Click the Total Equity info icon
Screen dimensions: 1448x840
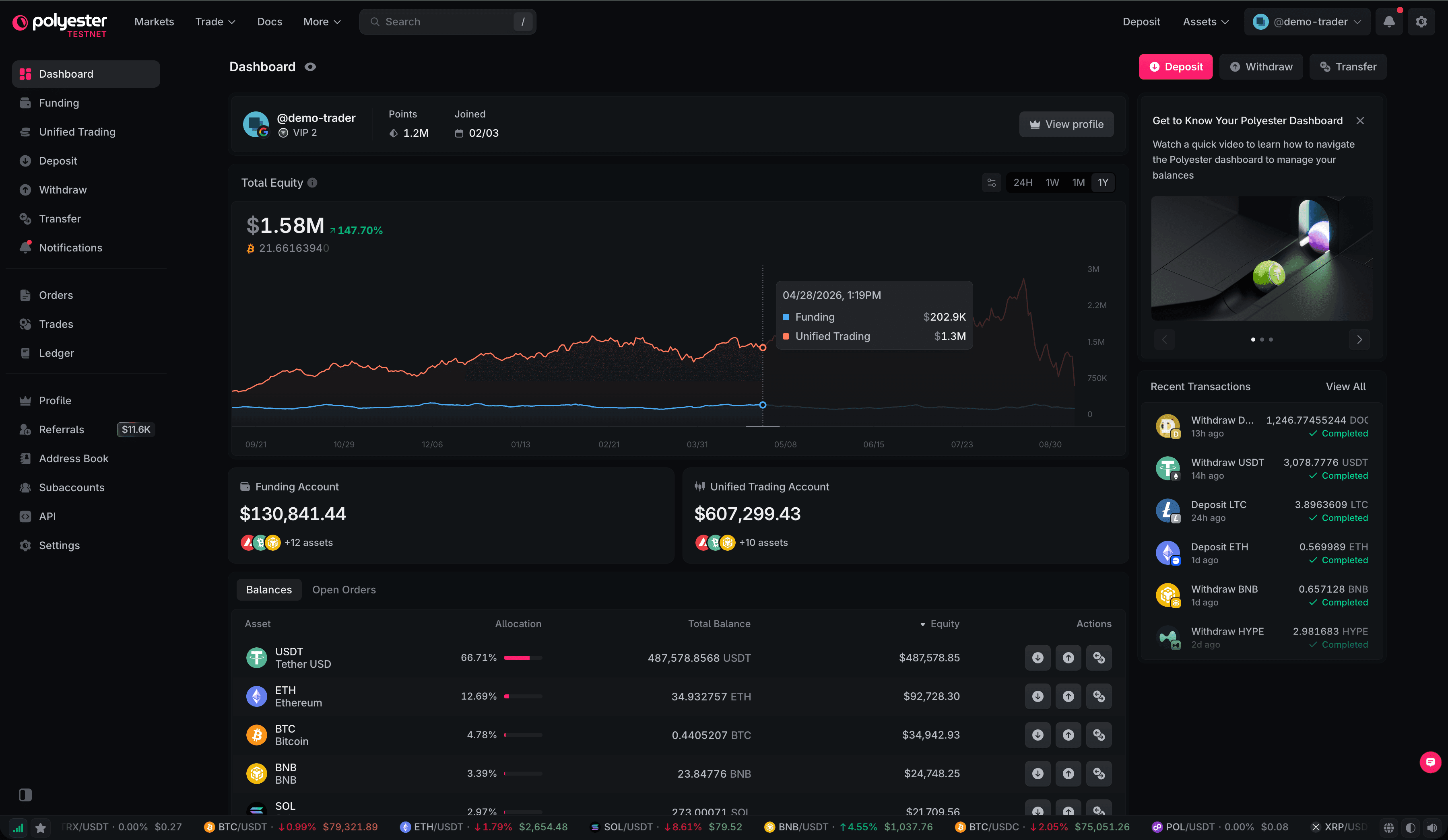click(312, 183)
